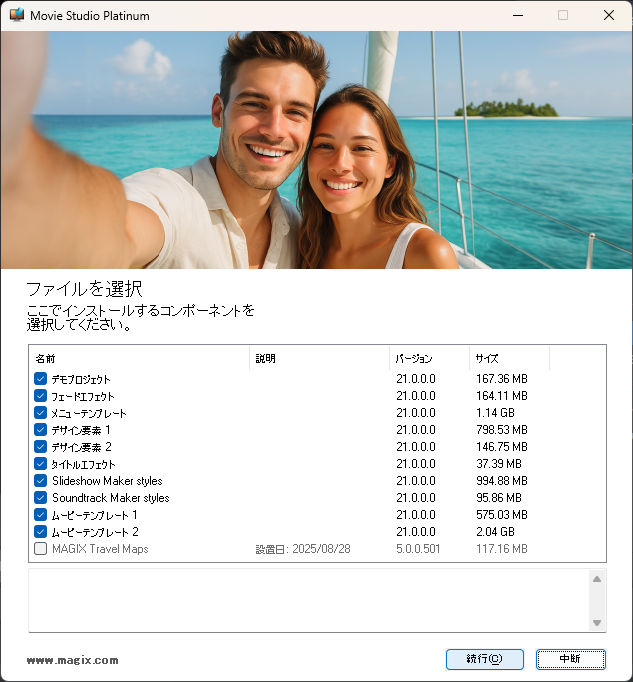Uncheck the タイトルエフェクト checkbox

(40, 464)
